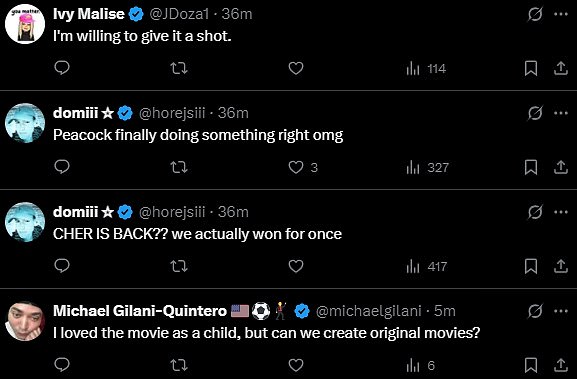View analytics showing 327 views
This screenshot has width=577, height=379.
point(427,168)
